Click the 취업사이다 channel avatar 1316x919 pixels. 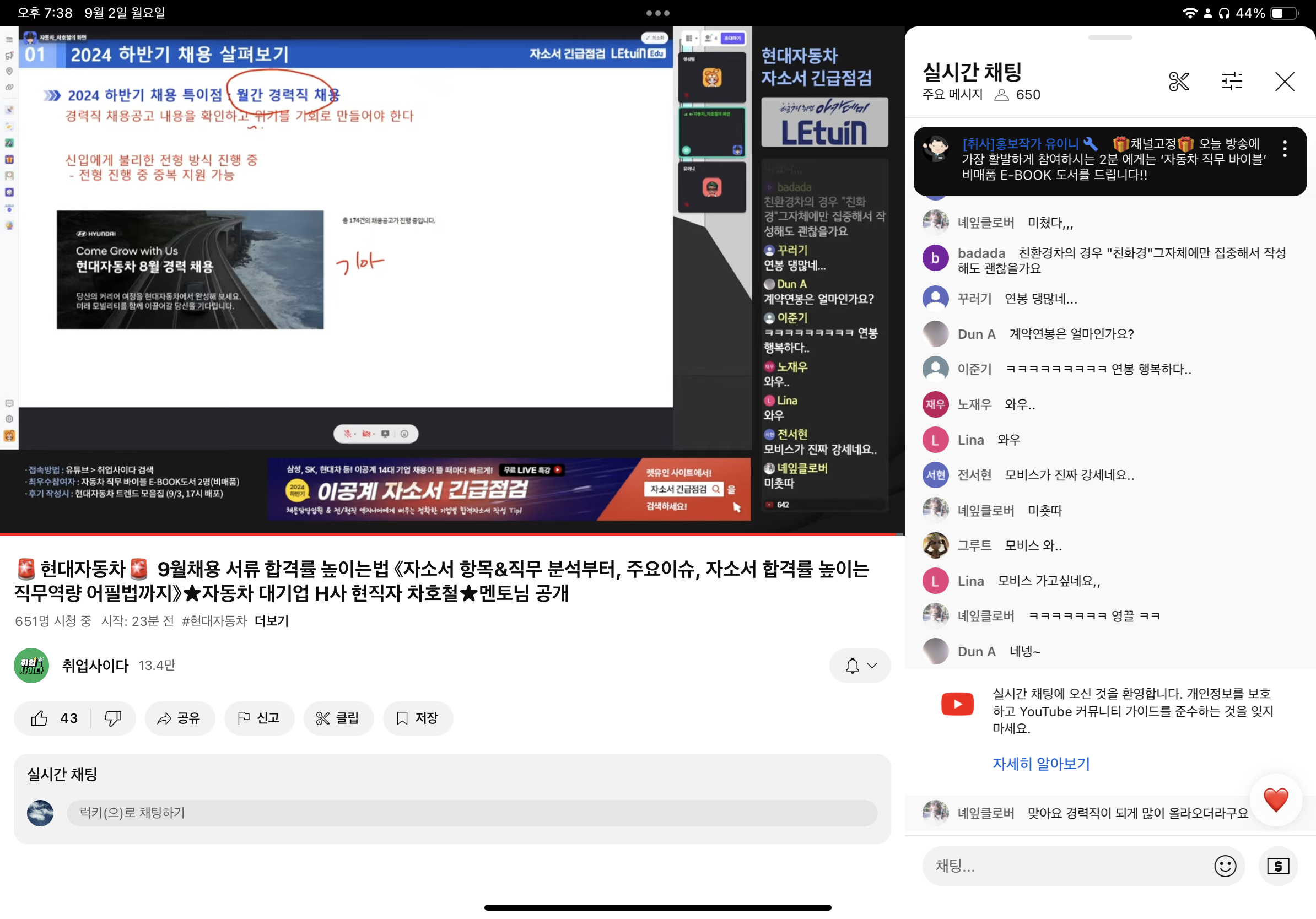click(31, 665)
